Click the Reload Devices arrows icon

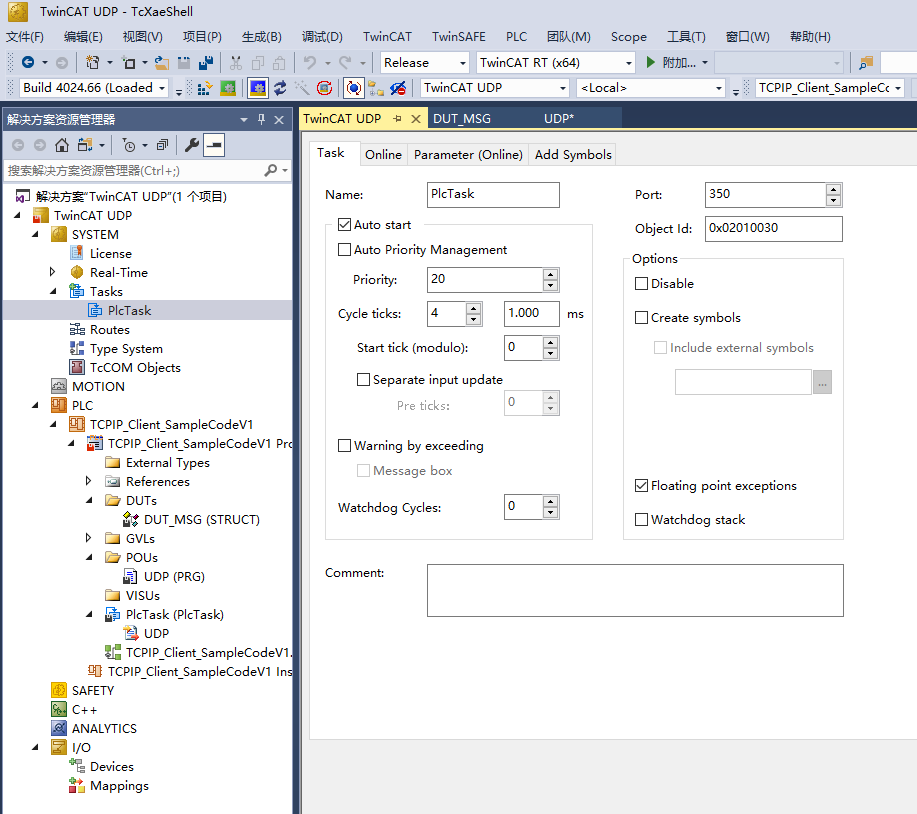(x=280, y=88)
